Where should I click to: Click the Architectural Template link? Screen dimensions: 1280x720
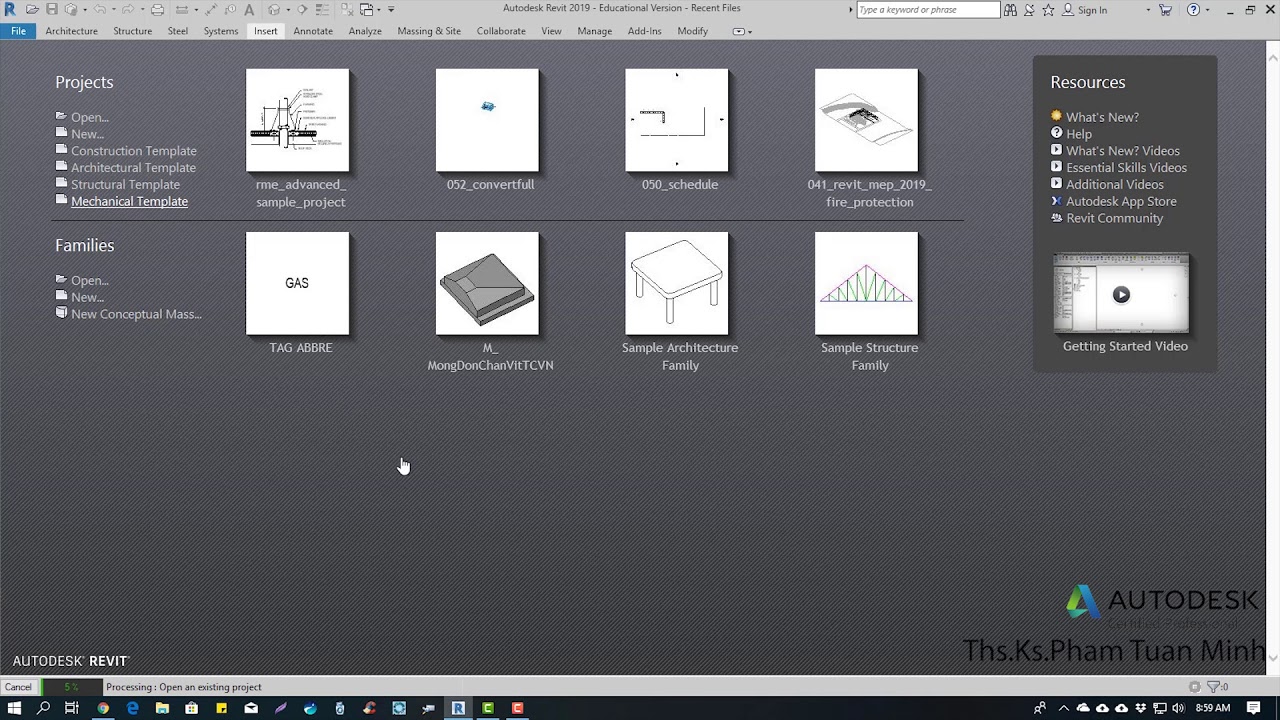pyautogui.click(x=133, y=168)
